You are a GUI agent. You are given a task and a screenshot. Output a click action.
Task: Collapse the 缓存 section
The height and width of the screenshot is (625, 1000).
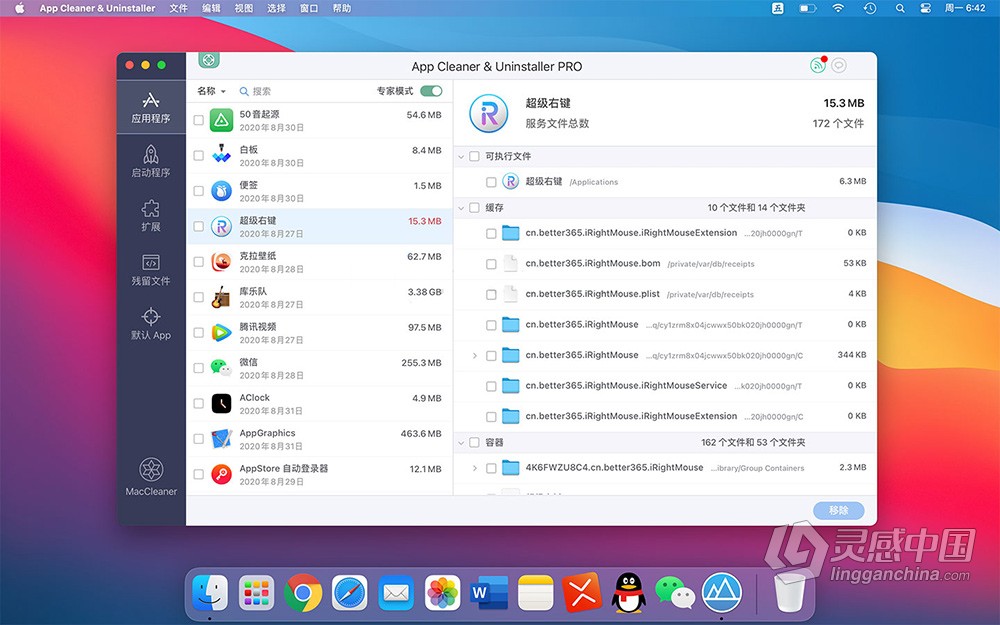pos(461,207)
